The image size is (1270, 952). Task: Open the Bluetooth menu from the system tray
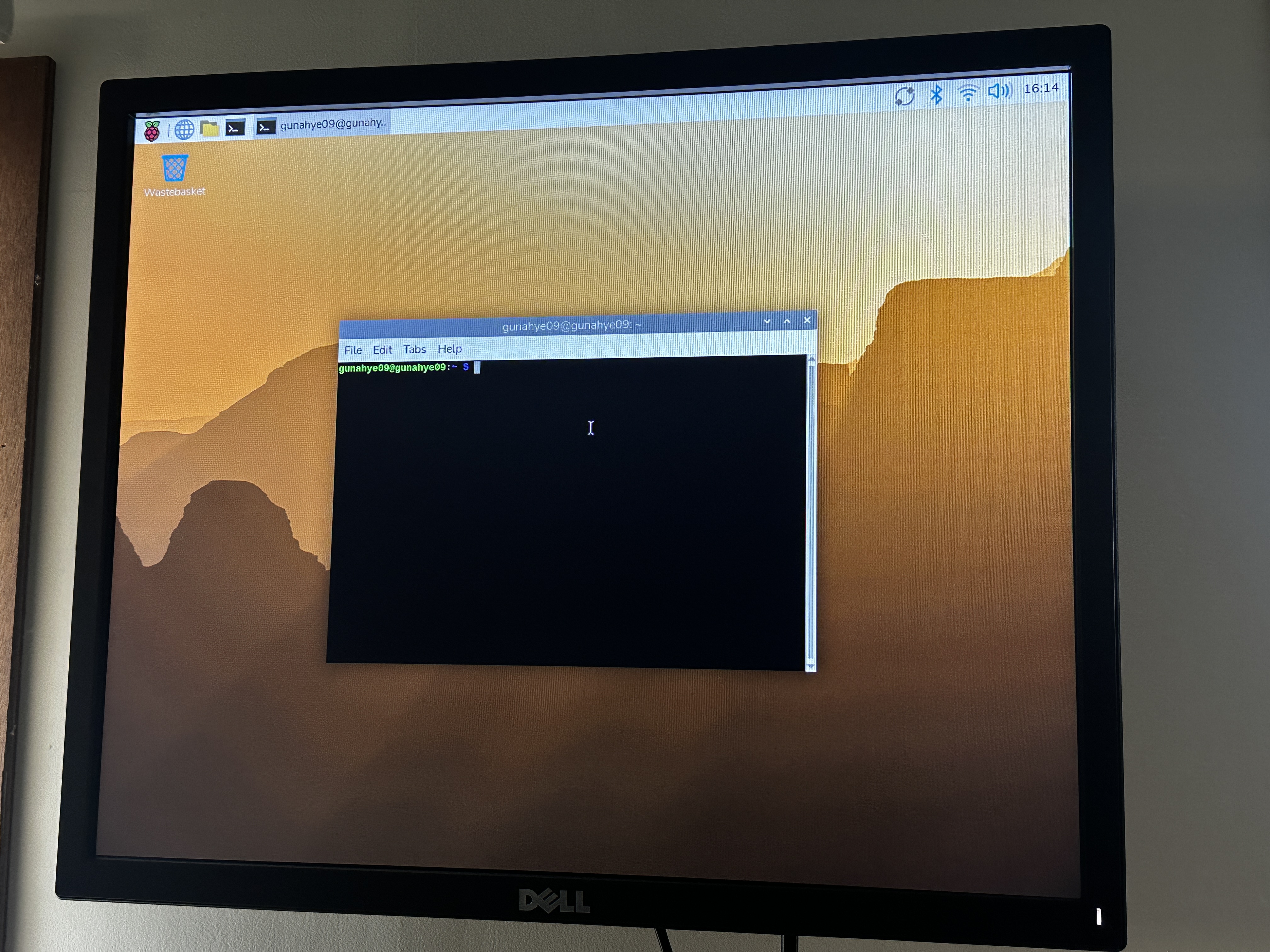[937, 94]
